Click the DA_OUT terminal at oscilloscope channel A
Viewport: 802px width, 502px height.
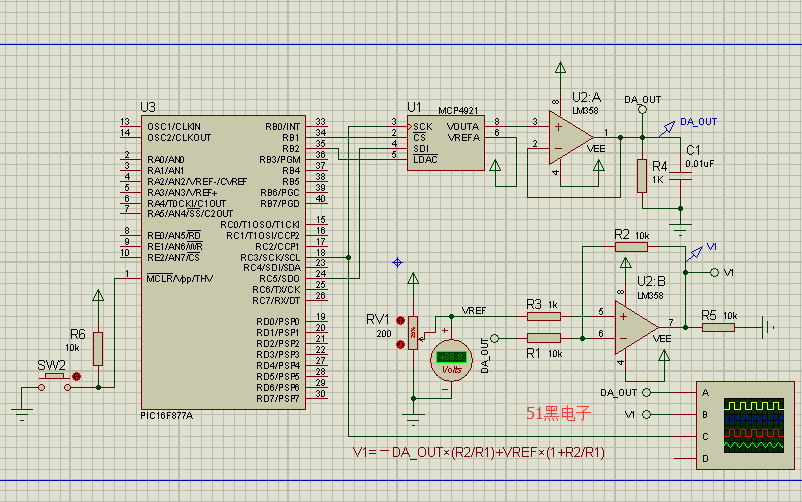pos(647,392)
